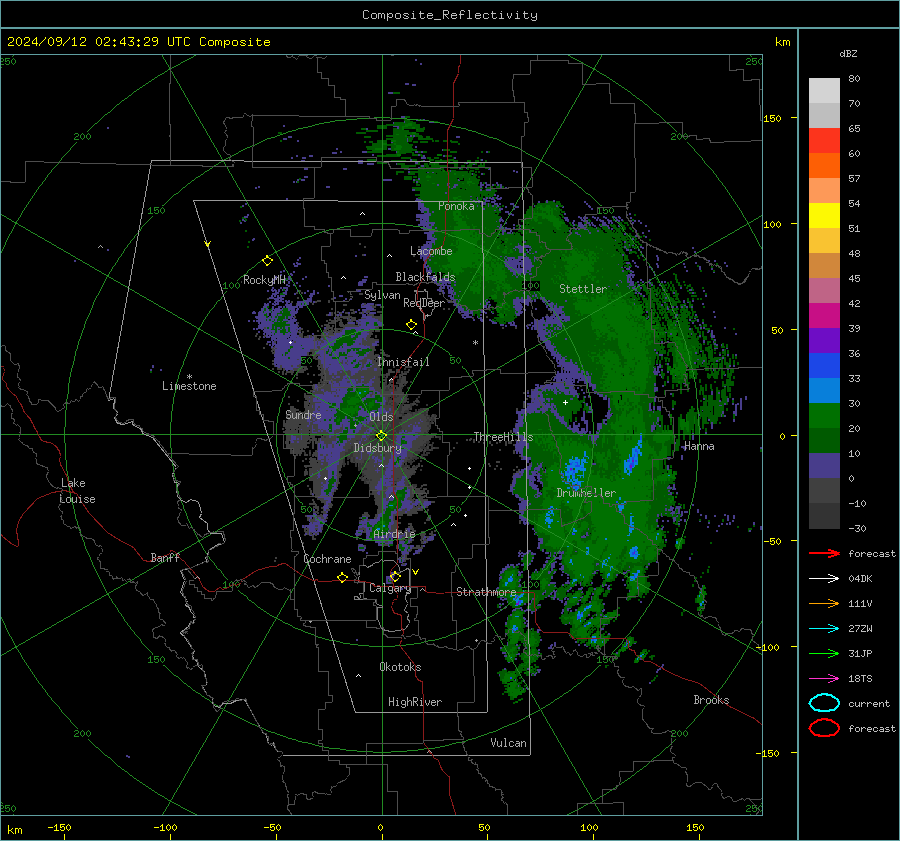
Task: Click the Strathmore city label
Action: (486, 592)
